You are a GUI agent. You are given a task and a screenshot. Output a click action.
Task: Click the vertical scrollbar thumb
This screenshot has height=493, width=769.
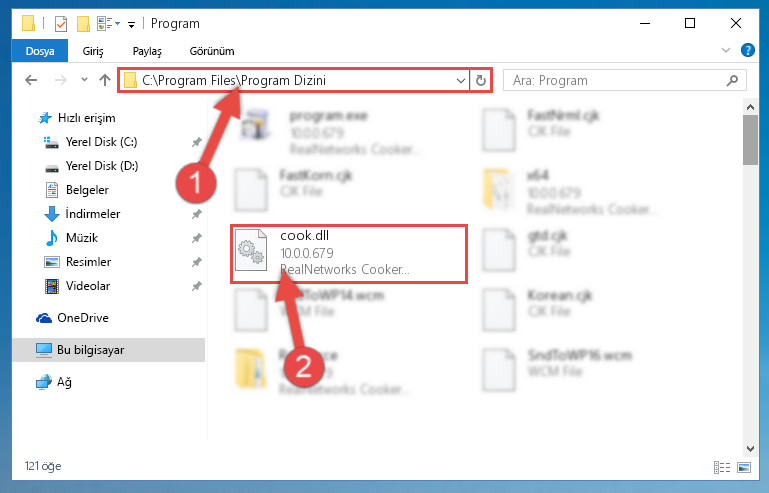point(750,140)
